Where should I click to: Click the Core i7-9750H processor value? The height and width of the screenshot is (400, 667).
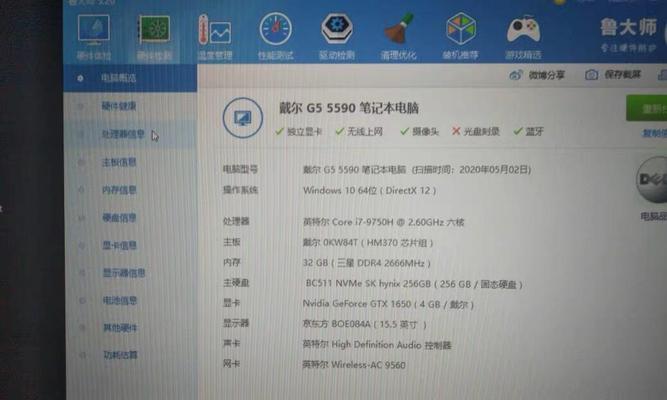(383, 222)
